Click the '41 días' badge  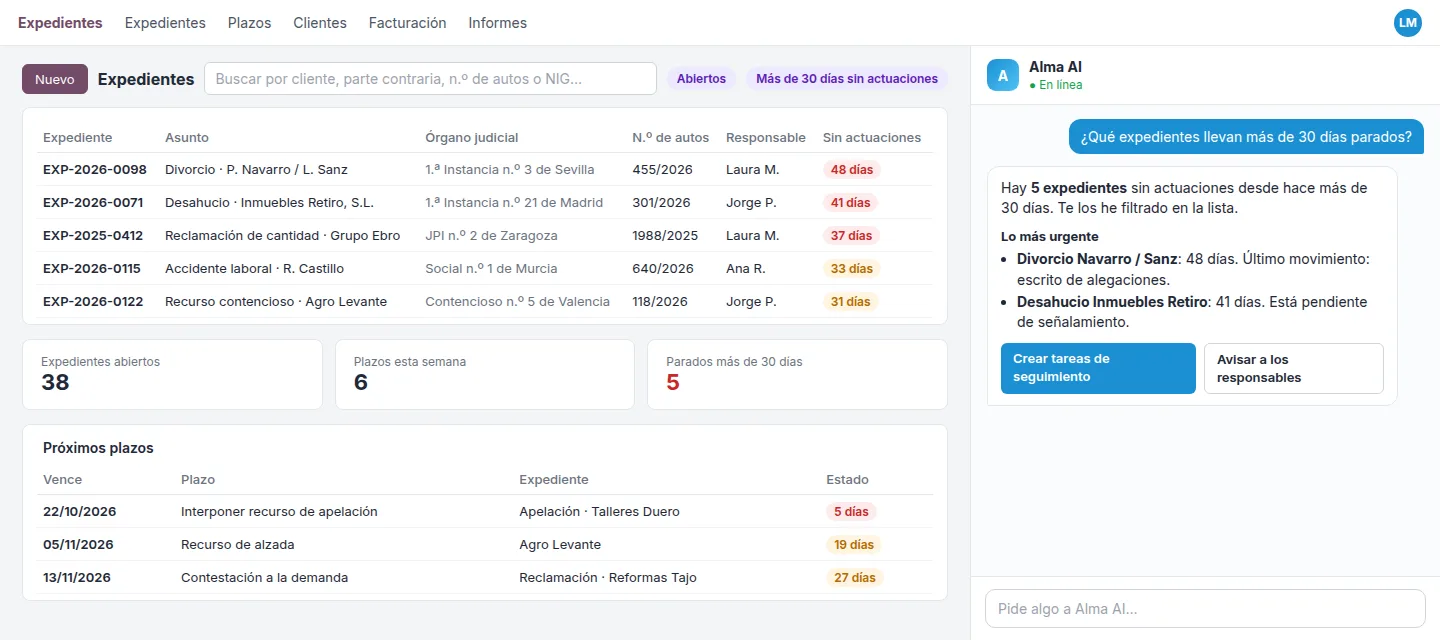pos(851,203)
